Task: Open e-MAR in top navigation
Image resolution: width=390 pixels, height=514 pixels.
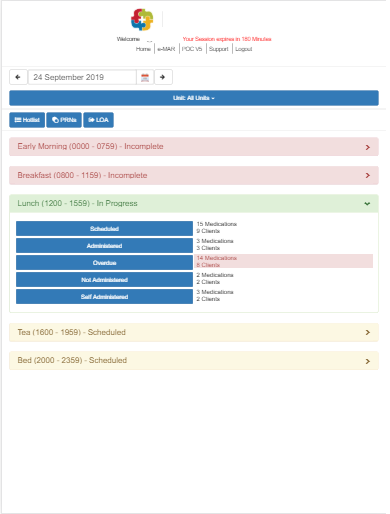Action: (x=166, y=49)
